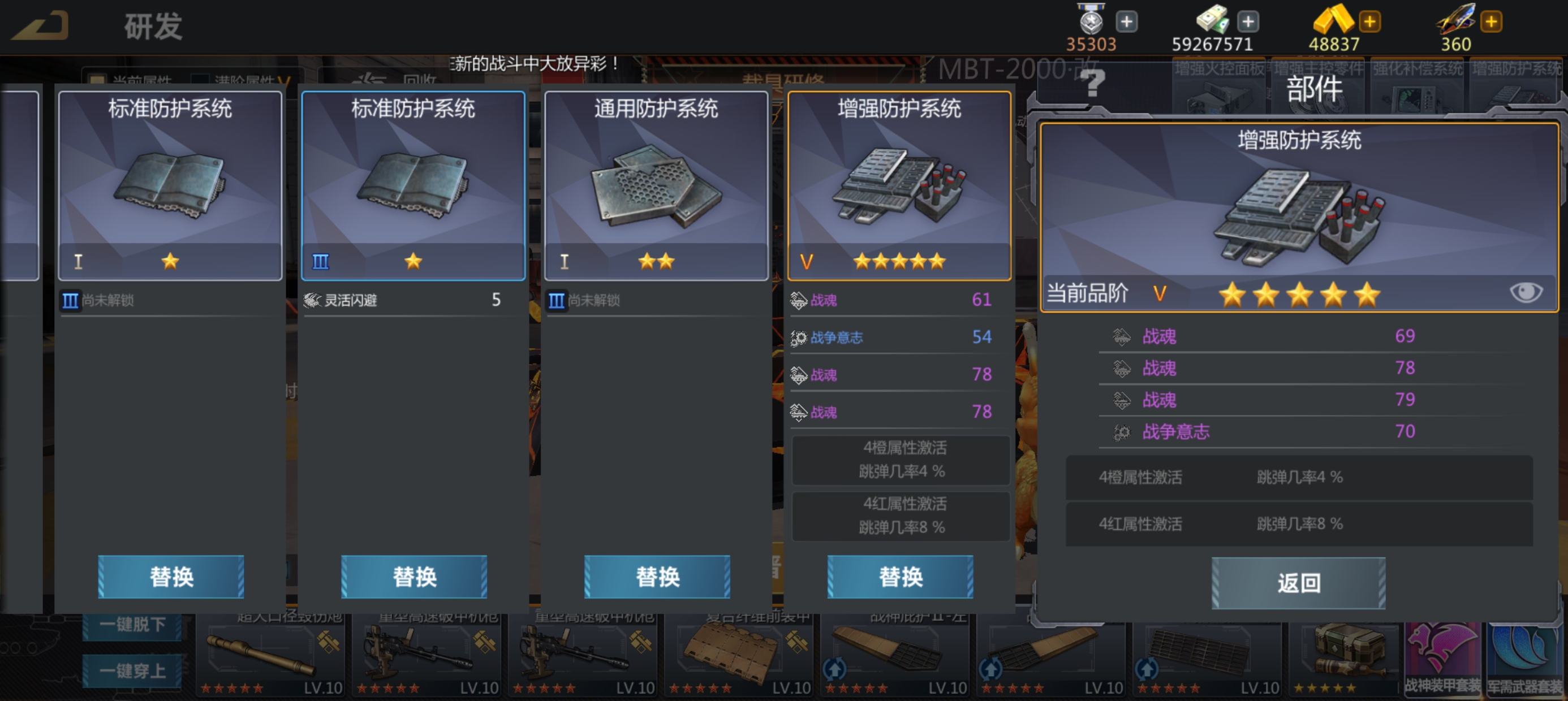Select the blue-bordered 标准防护系统 card
The image size is (1568, 701).
click(x=413, y=185)
